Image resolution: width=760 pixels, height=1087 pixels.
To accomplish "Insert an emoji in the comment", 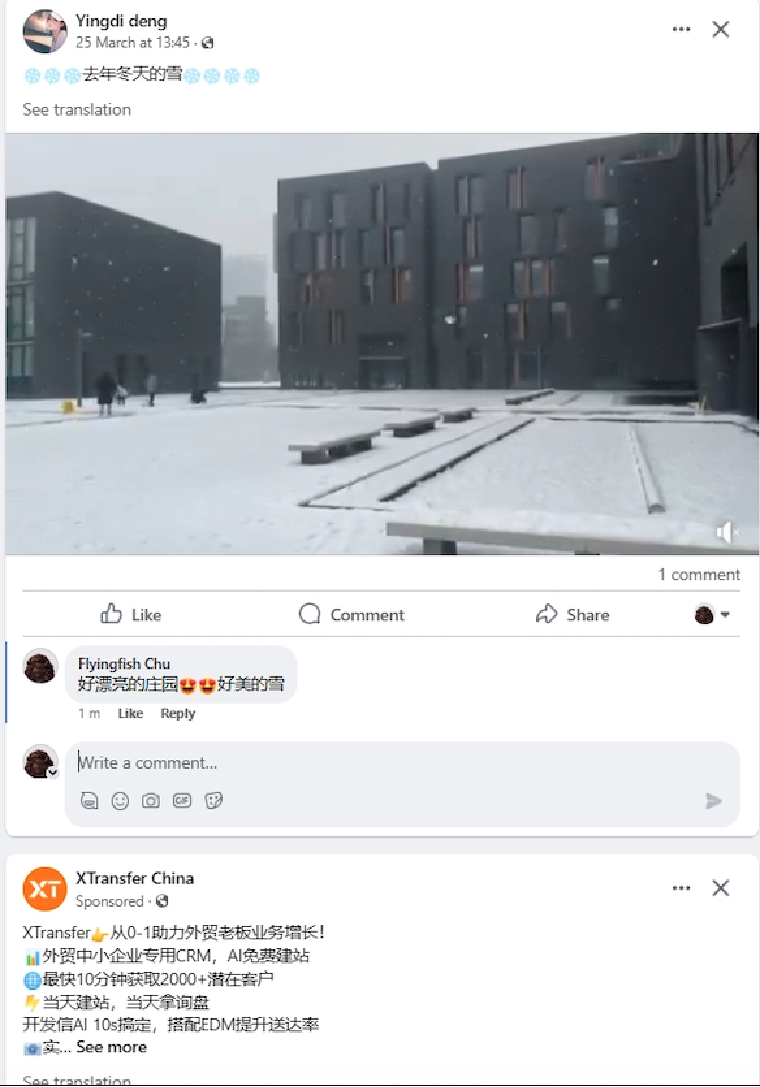I will pos(121,801).
